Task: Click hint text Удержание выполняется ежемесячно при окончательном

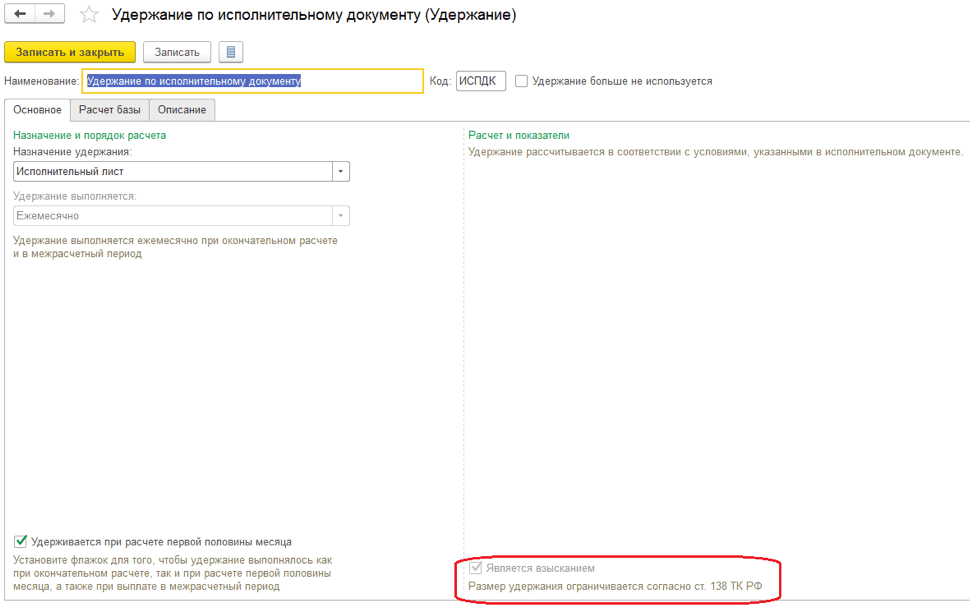Action: pyautogui.click(x=175, y=247)
